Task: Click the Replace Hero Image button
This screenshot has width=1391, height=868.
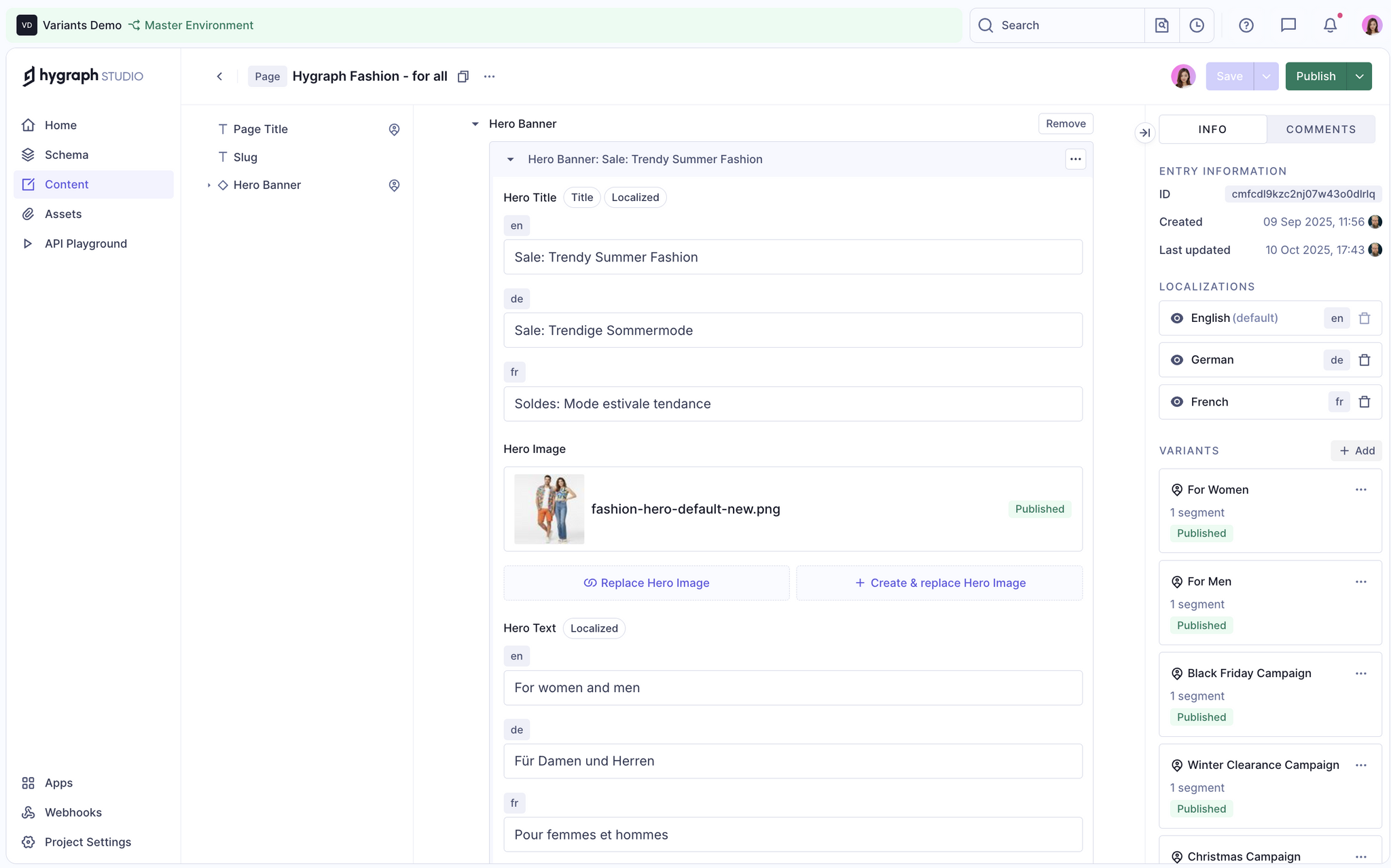Action: pyautogui.click(x=646, y=582)
